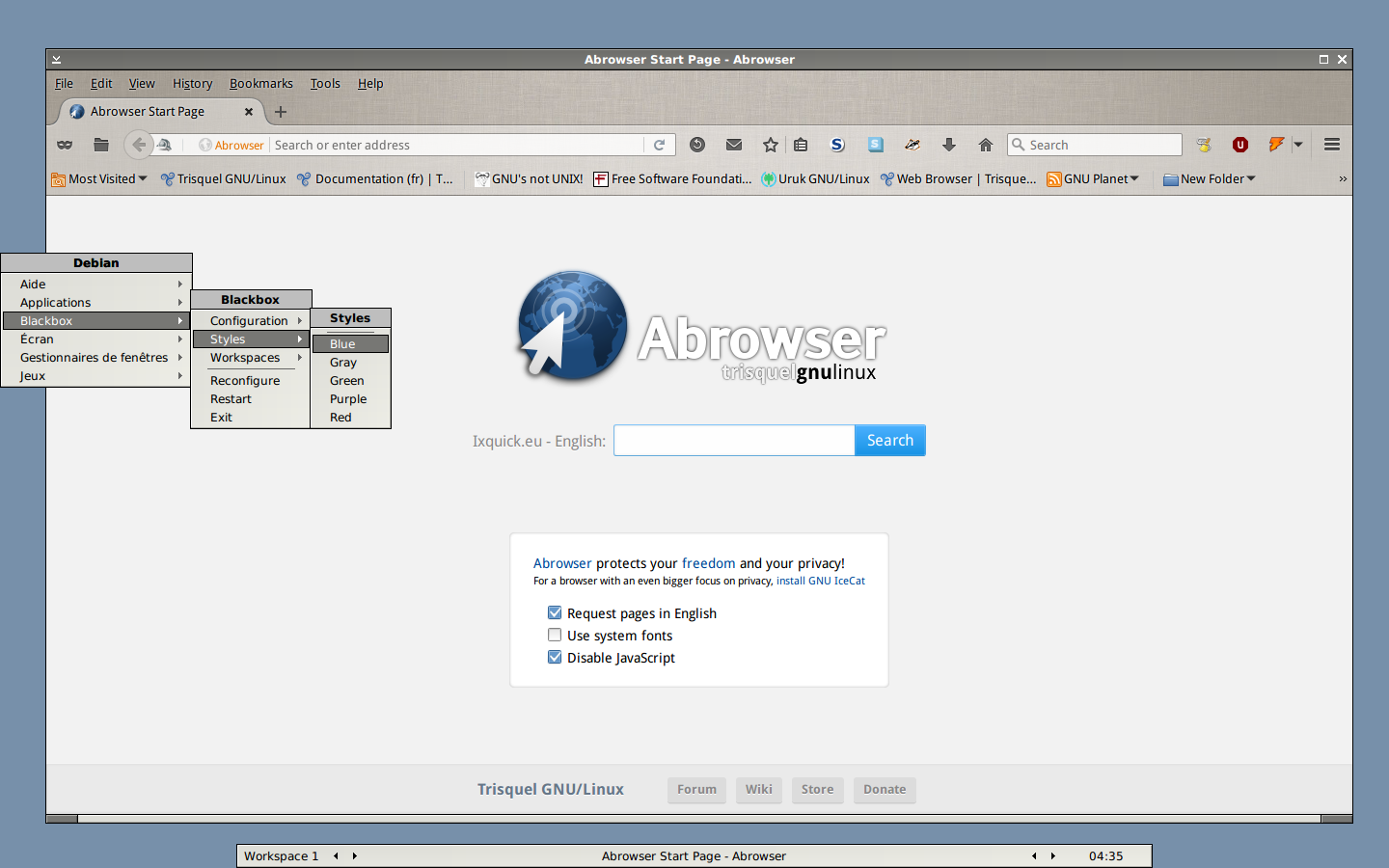
Task: Switch to previous window arrow in Blackbox toolbar
Action: [x=1034, y=855]
